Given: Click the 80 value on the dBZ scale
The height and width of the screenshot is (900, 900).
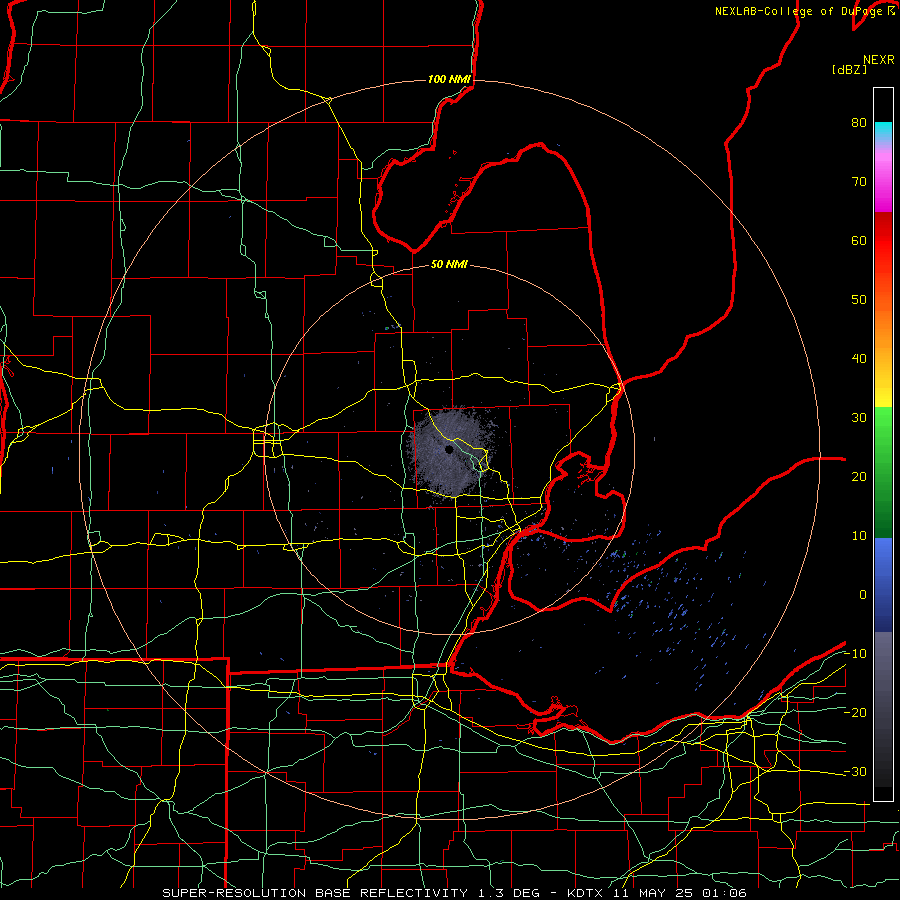Looking at the screenshot, I should (x=859, y=122).
